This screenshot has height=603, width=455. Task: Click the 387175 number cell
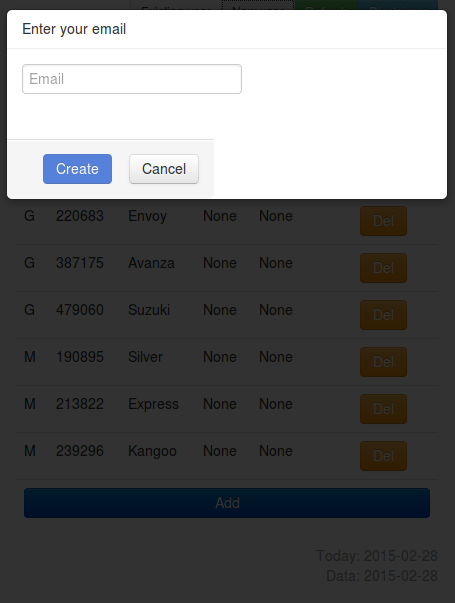tap(80, 263)
